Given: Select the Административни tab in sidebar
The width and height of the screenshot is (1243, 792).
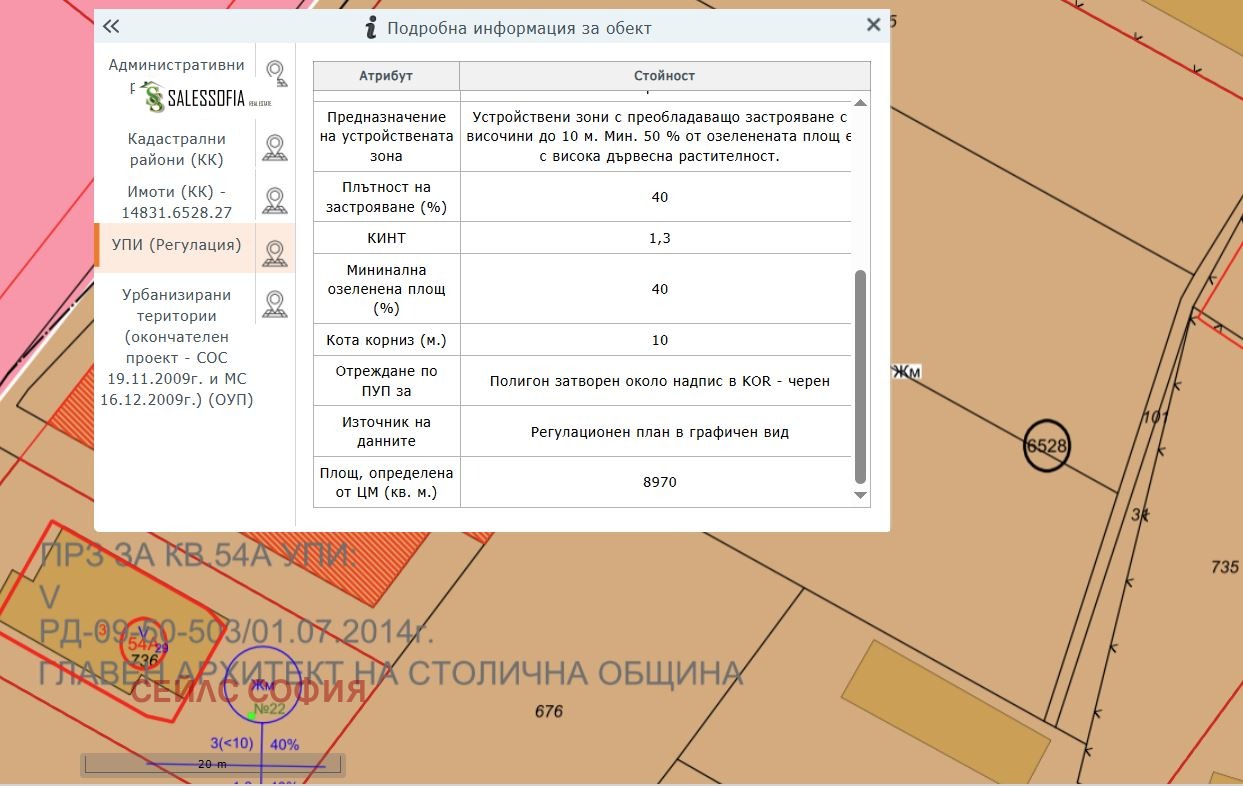Looking at the screenshot, I should pyautogui.click(x=176, y=66).
